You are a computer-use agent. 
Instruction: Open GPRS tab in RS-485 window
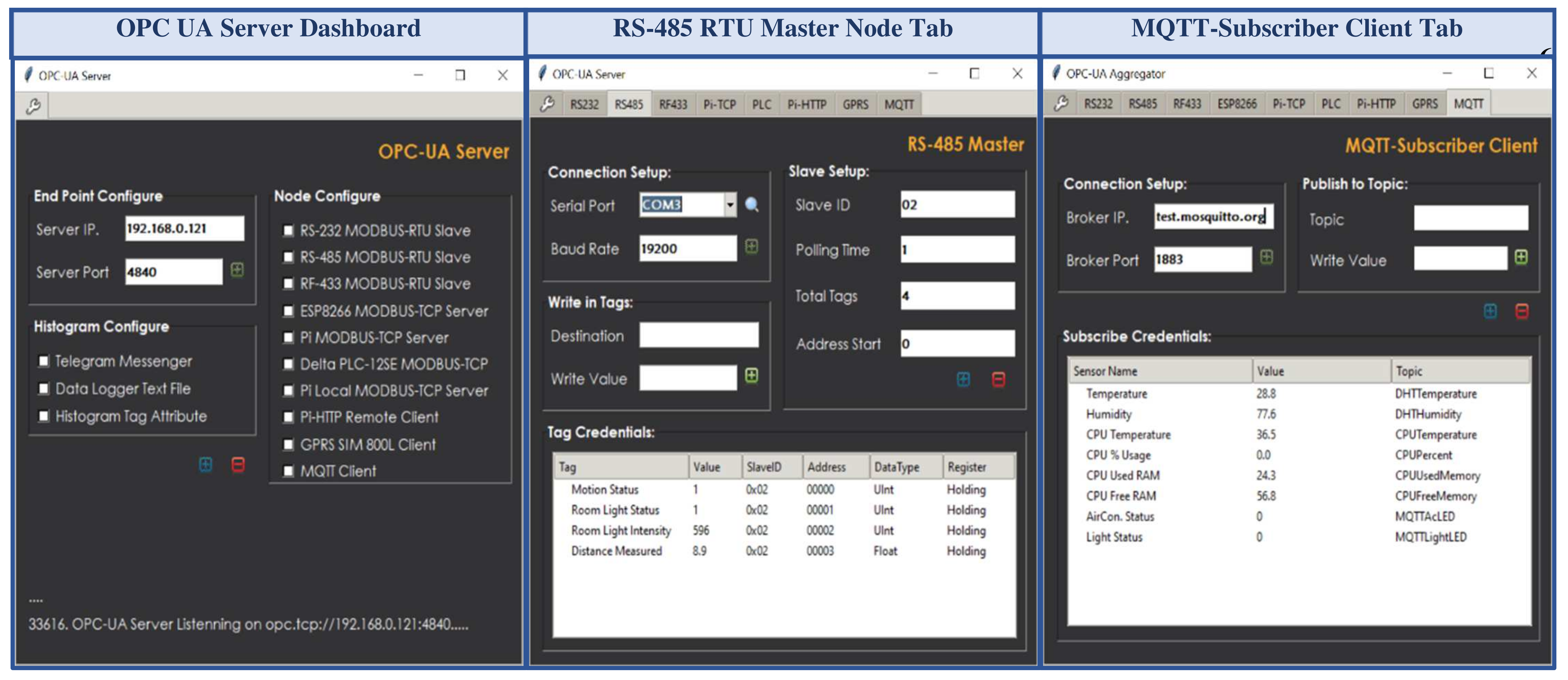pyautogui.click(x=855, y=105)
